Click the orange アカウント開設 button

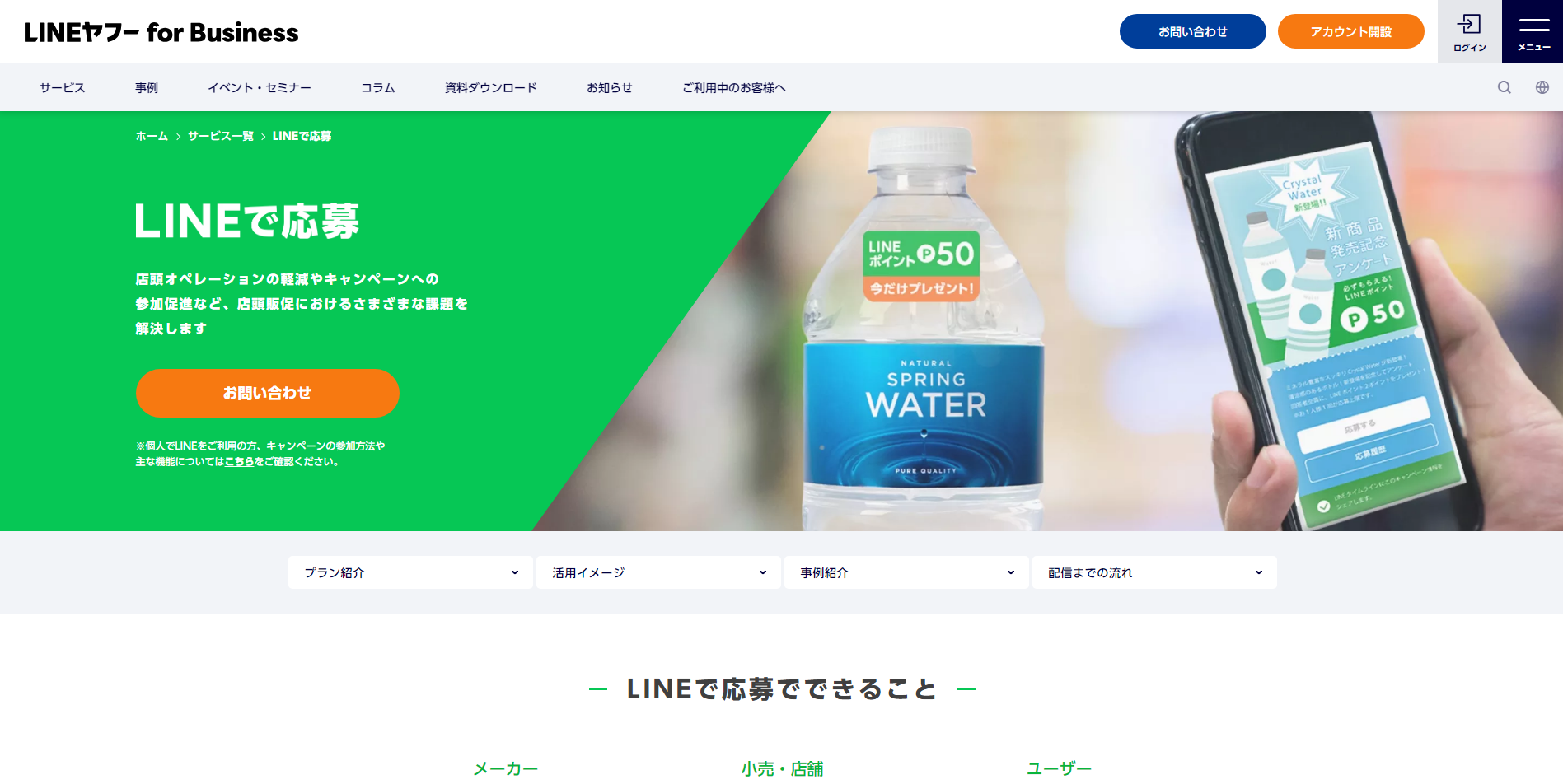coord(1350,31)
